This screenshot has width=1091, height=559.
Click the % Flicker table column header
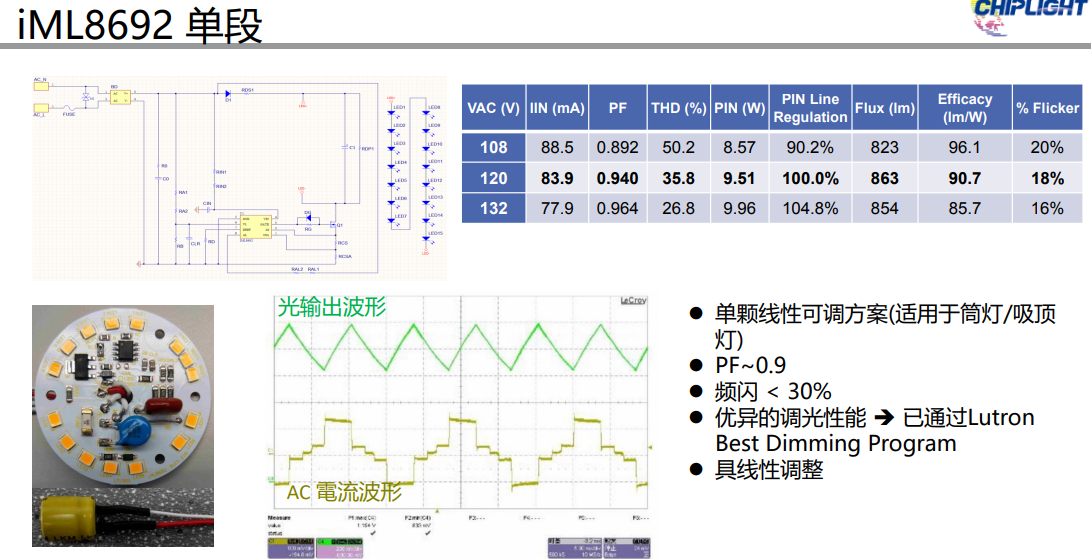click(1047, 108)
